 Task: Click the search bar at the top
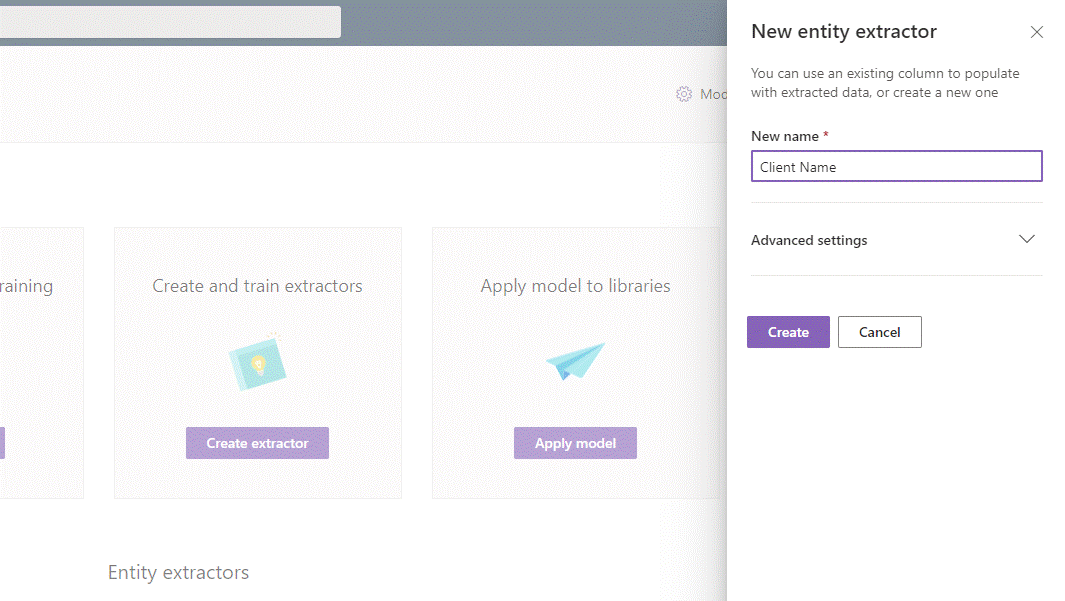pos(170,22)
